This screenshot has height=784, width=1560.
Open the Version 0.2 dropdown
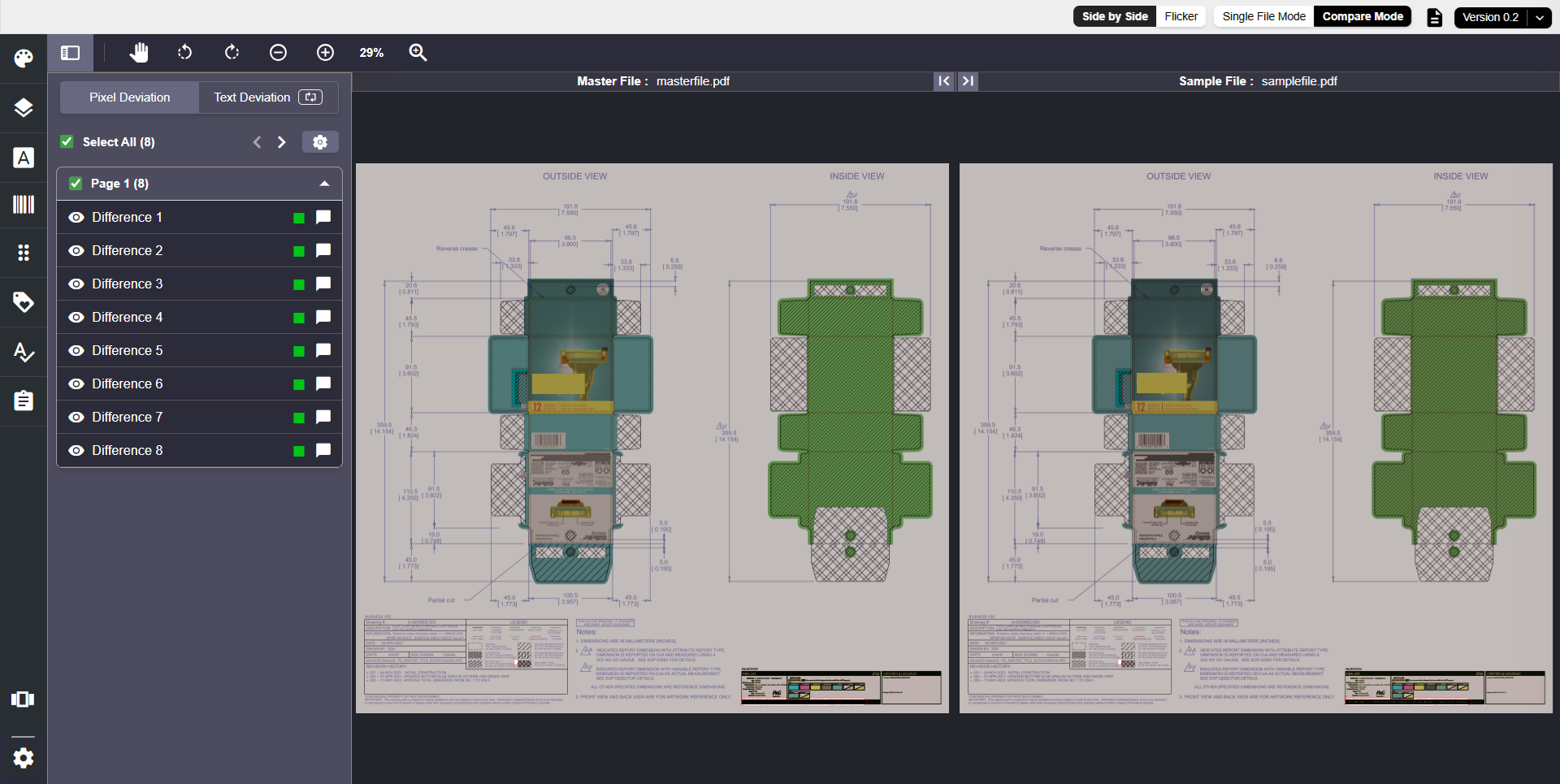(x=1503, y=17)
